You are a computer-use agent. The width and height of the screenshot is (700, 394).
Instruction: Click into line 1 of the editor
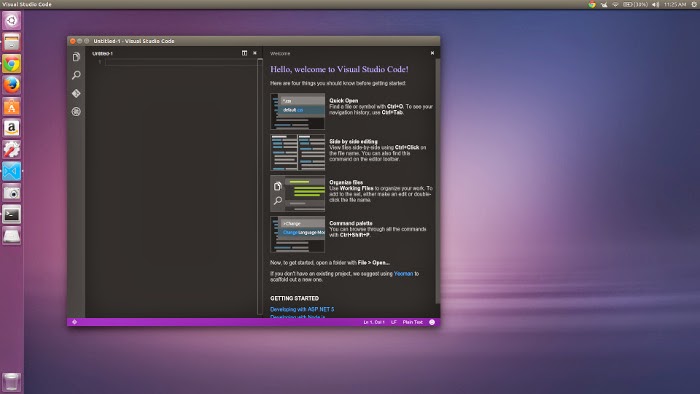click(x=181, y=62)
